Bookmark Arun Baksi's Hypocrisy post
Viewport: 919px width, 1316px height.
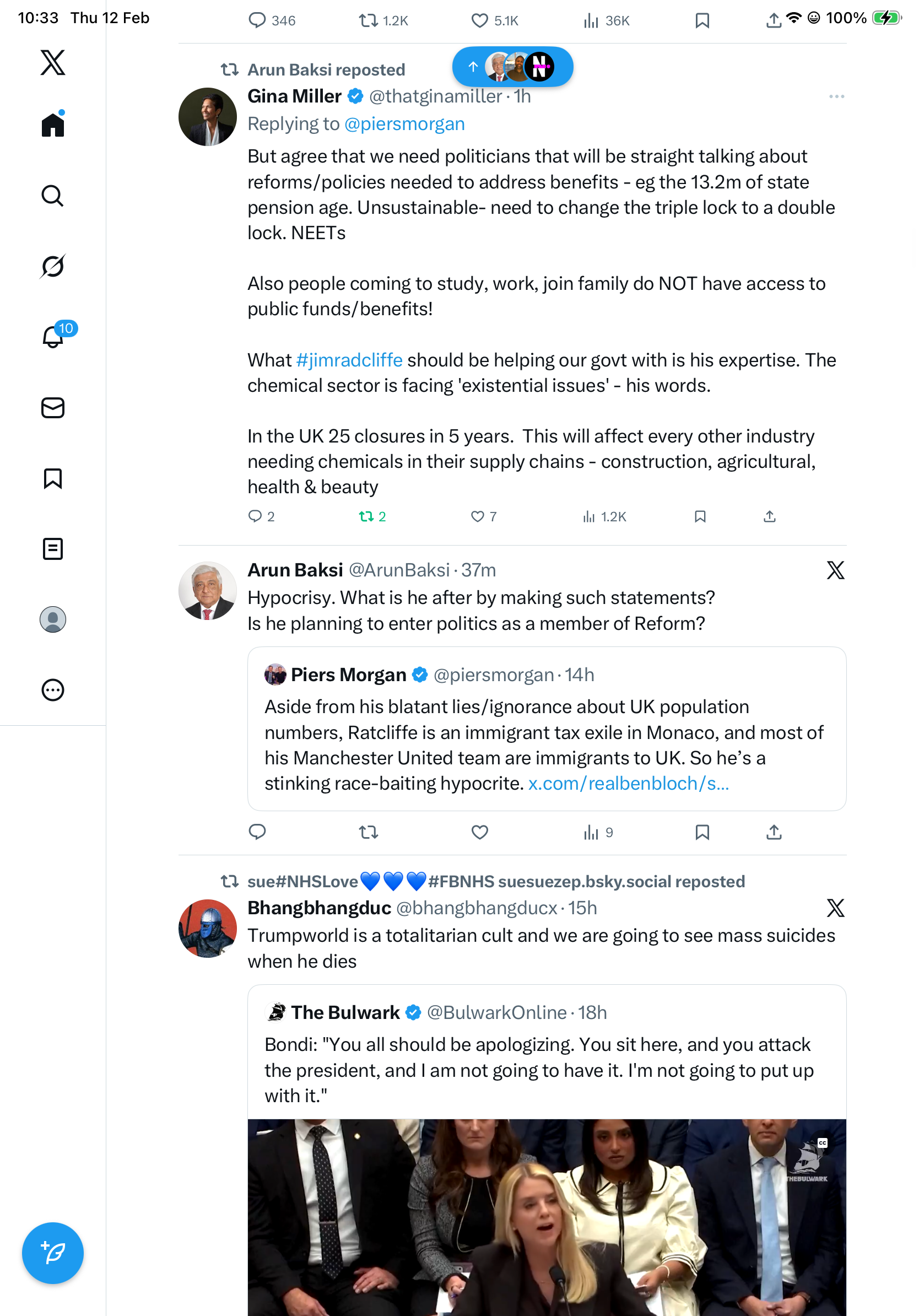pos(702,832)
